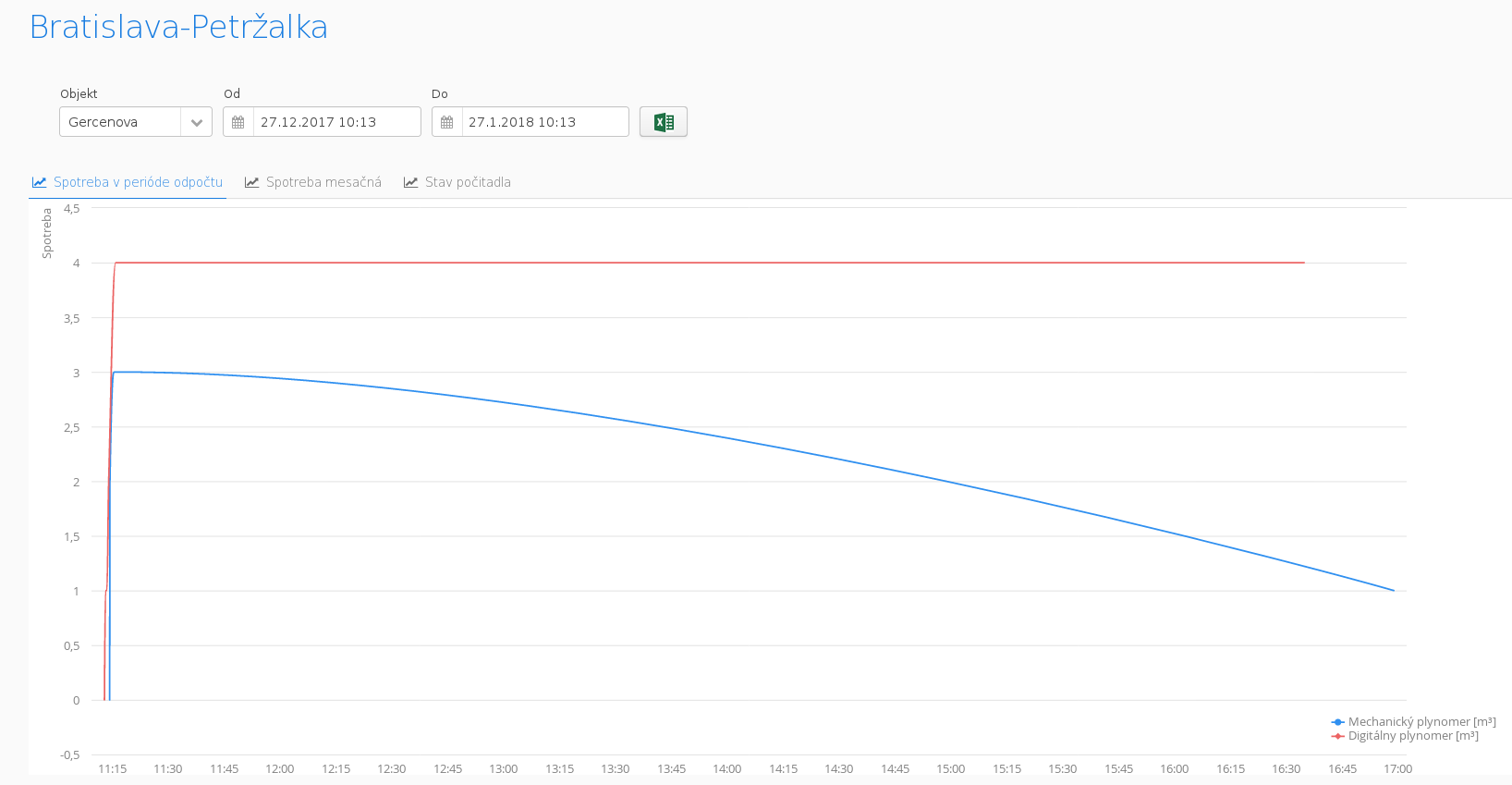Click the Do date field 27.1.2018 10:13
1512x785 pixels.
point(544,122)
